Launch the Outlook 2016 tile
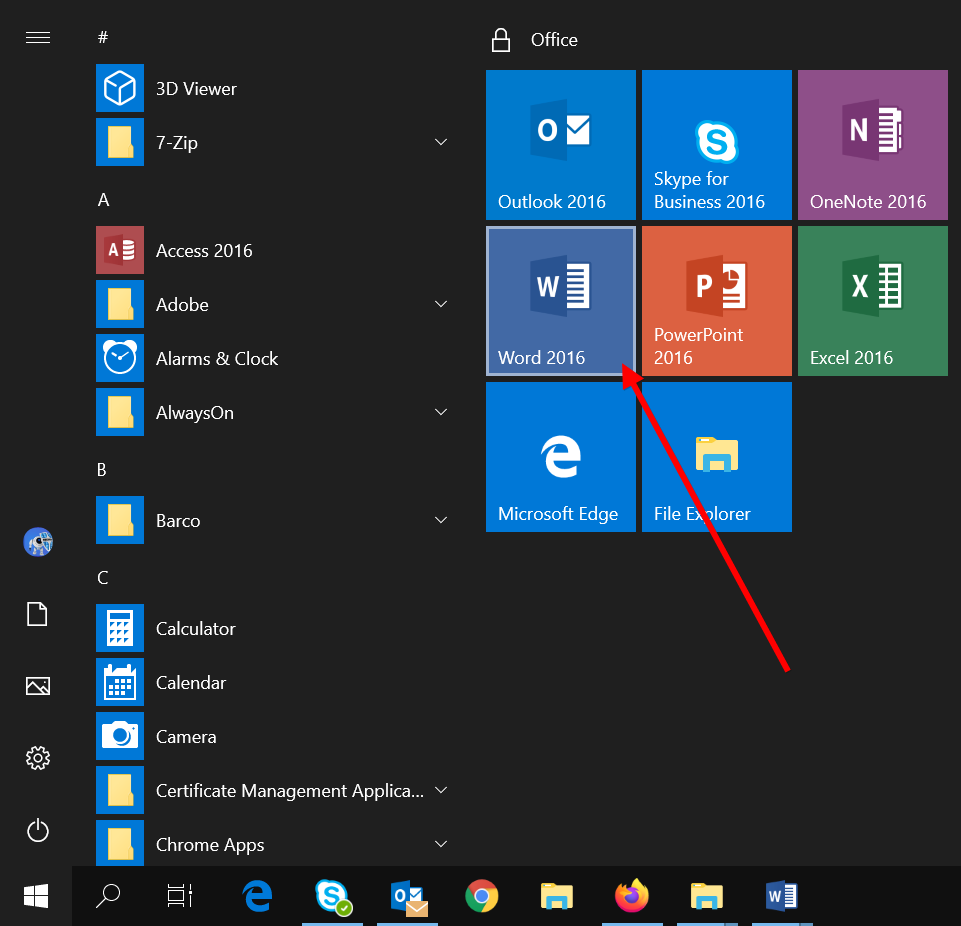Screen dimensions: 961x926 (560, 144)
